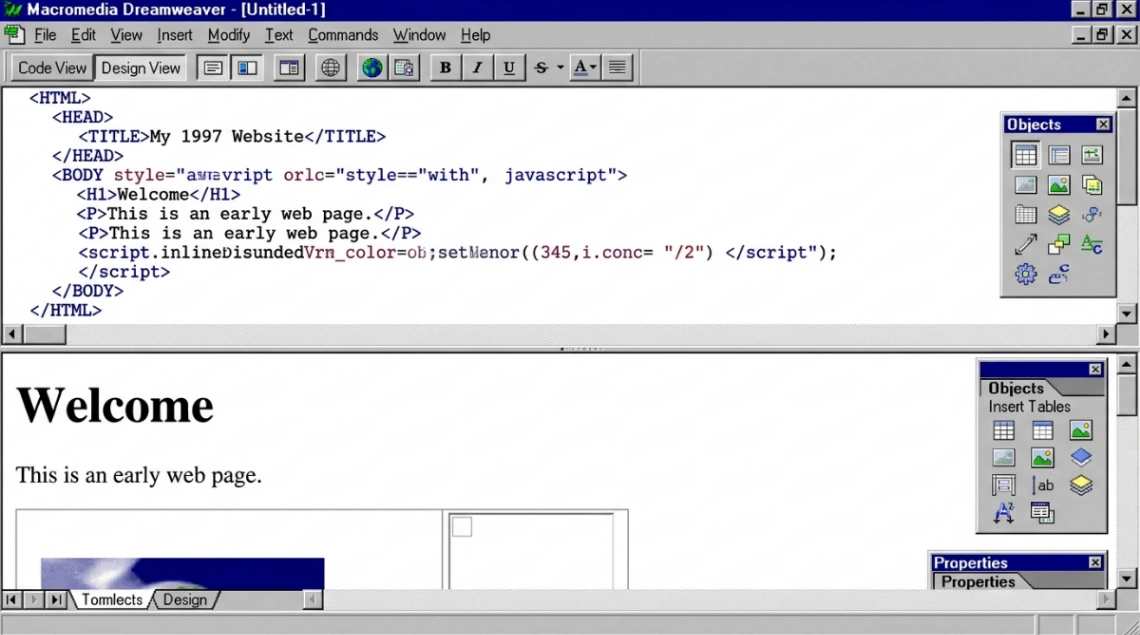Click the layers stack icon in Objects panel
Viewport: 1140px width, 635px height.
(x=1059, y=214)
